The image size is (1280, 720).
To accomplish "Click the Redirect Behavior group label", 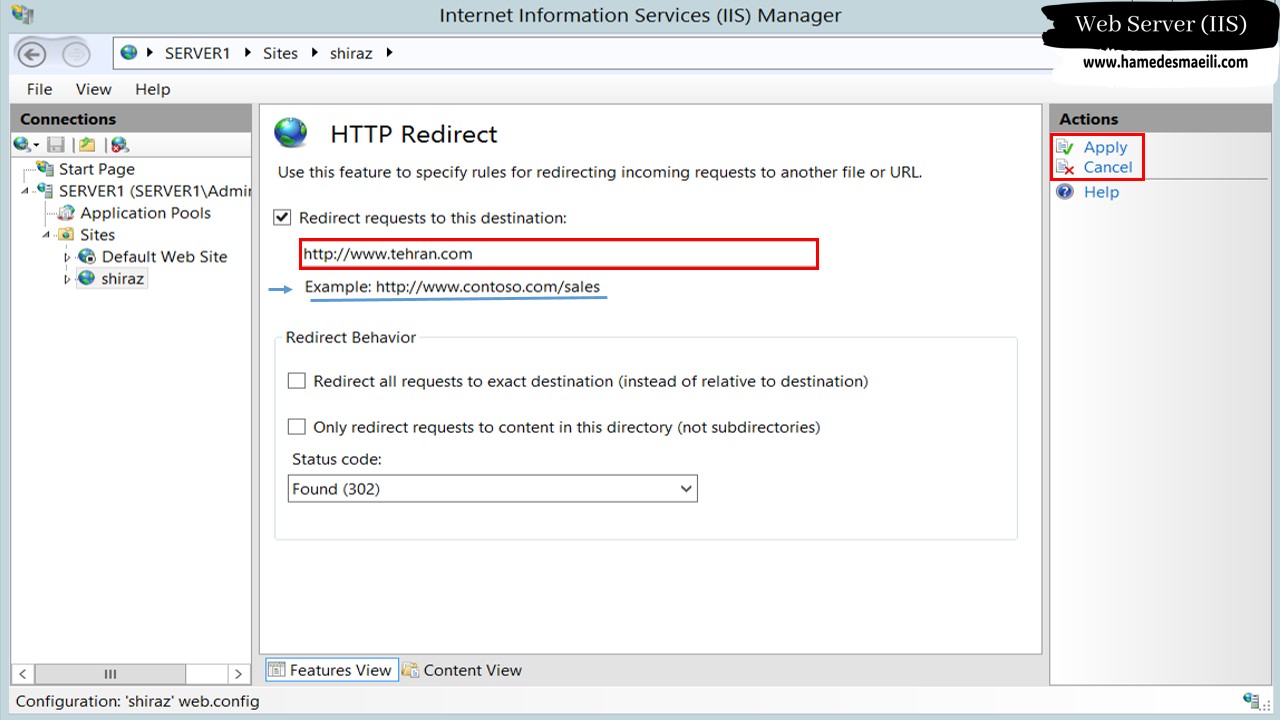I will [350, 337].
